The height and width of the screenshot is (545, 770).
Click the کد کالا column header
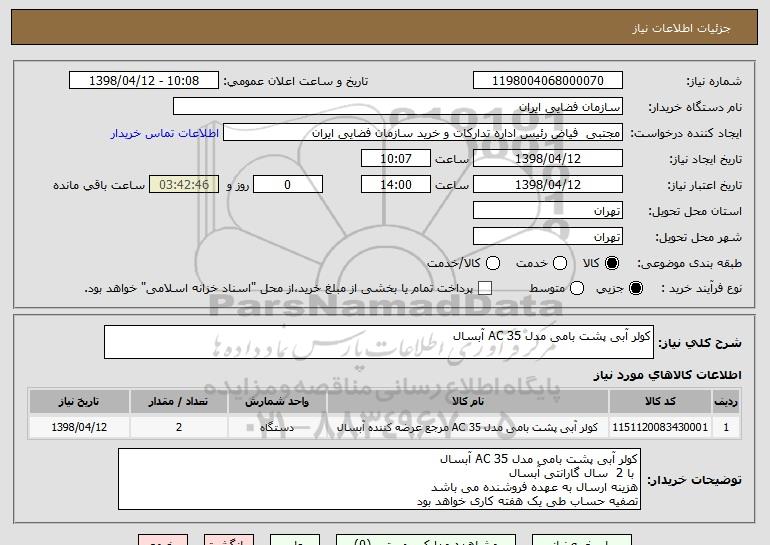pos(660,402)
